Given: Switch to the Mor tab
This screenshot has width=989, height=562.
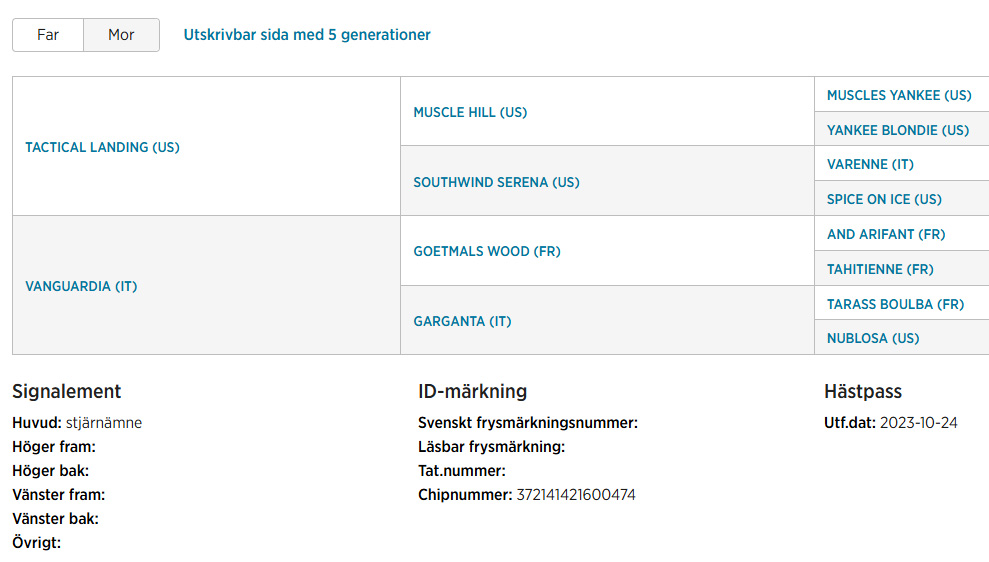Looking at the screenshot, I should 121,35.
